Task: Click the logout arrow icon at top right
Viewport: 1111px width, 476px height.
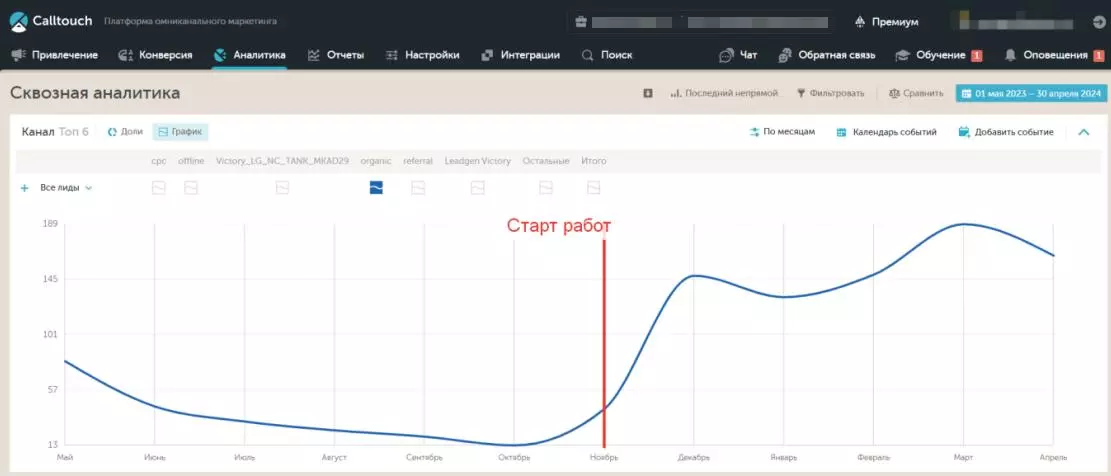Action: (x=1098, y=21)
